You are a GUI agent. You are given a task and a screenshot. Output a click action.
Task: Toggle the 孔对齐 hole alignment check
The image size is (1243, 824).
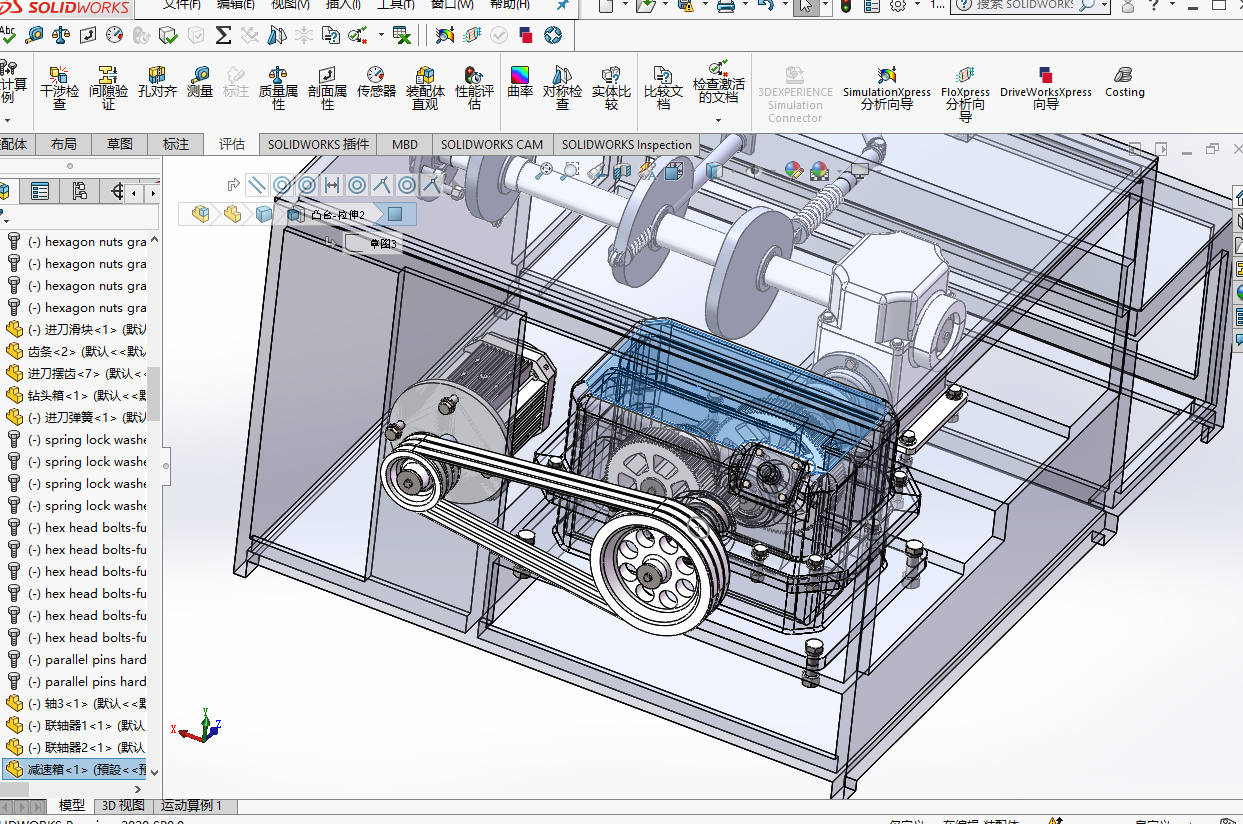(x=157, y=82)
